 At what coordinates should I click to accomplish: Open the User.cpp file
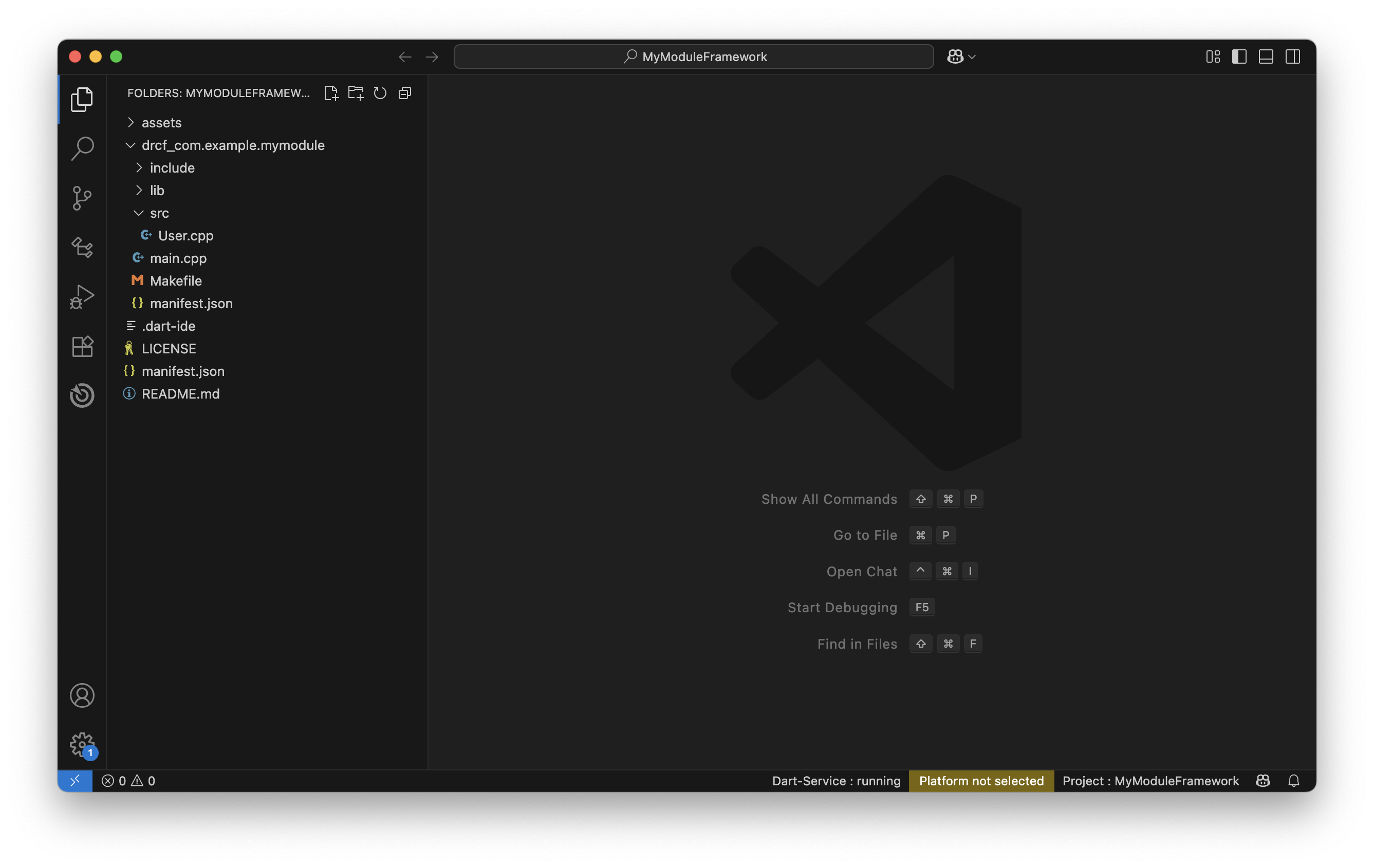pos(185,236)
